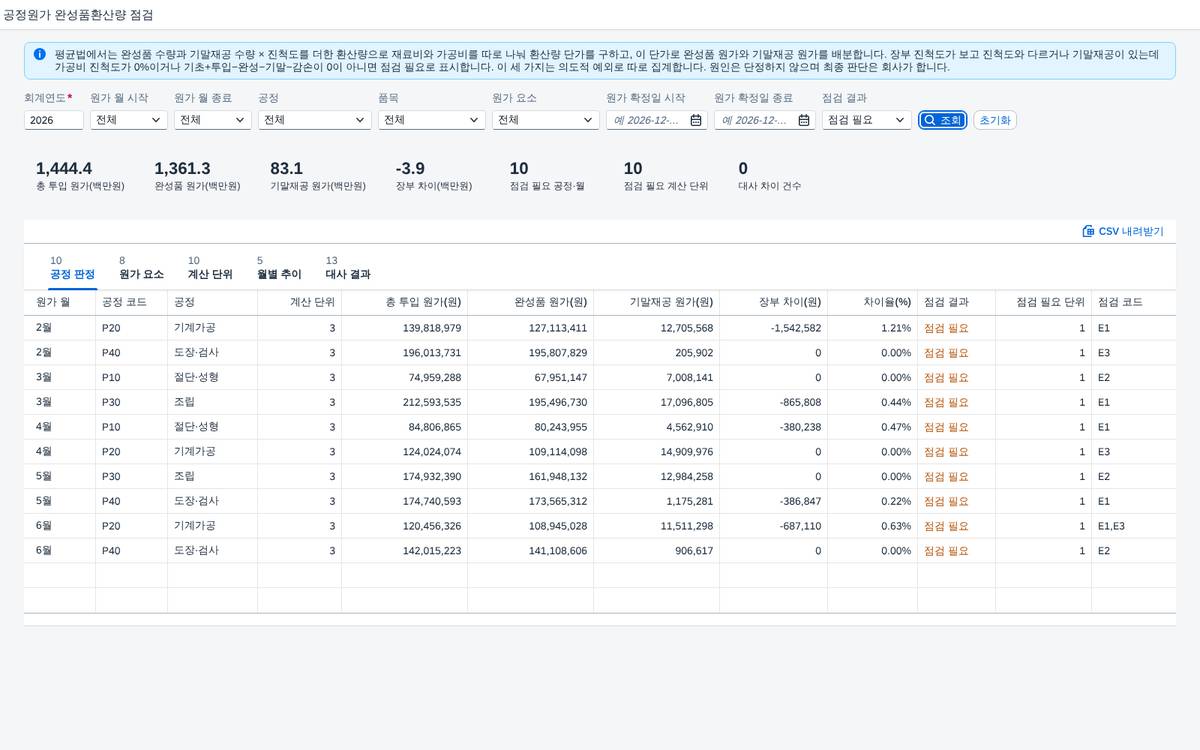1200x750 pixels.
Task: Open calendar picker for 원가 확정일 시작
Action: [695, 120]
